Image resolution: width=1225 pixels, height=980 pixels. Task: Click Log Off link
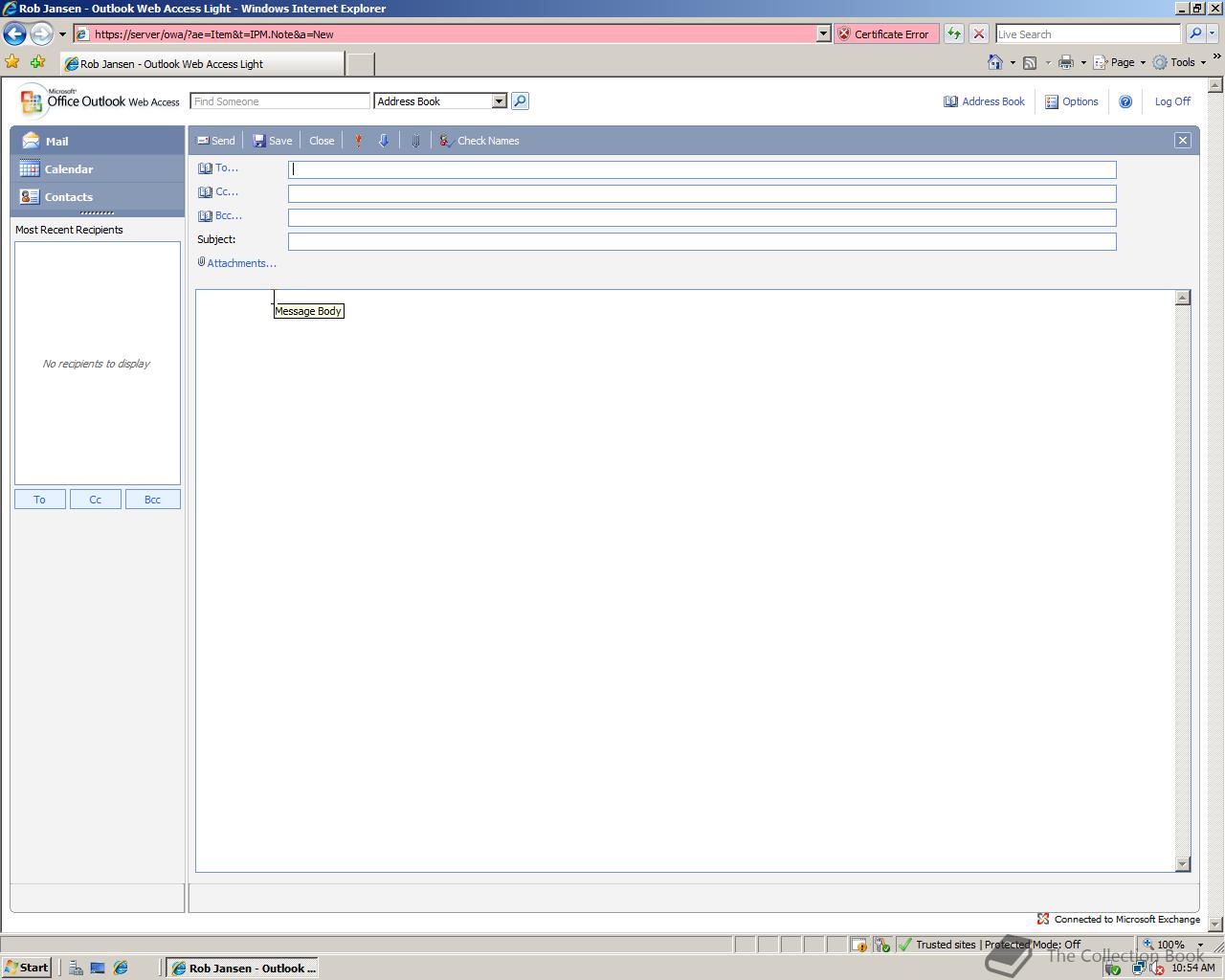pos(1172,101)
